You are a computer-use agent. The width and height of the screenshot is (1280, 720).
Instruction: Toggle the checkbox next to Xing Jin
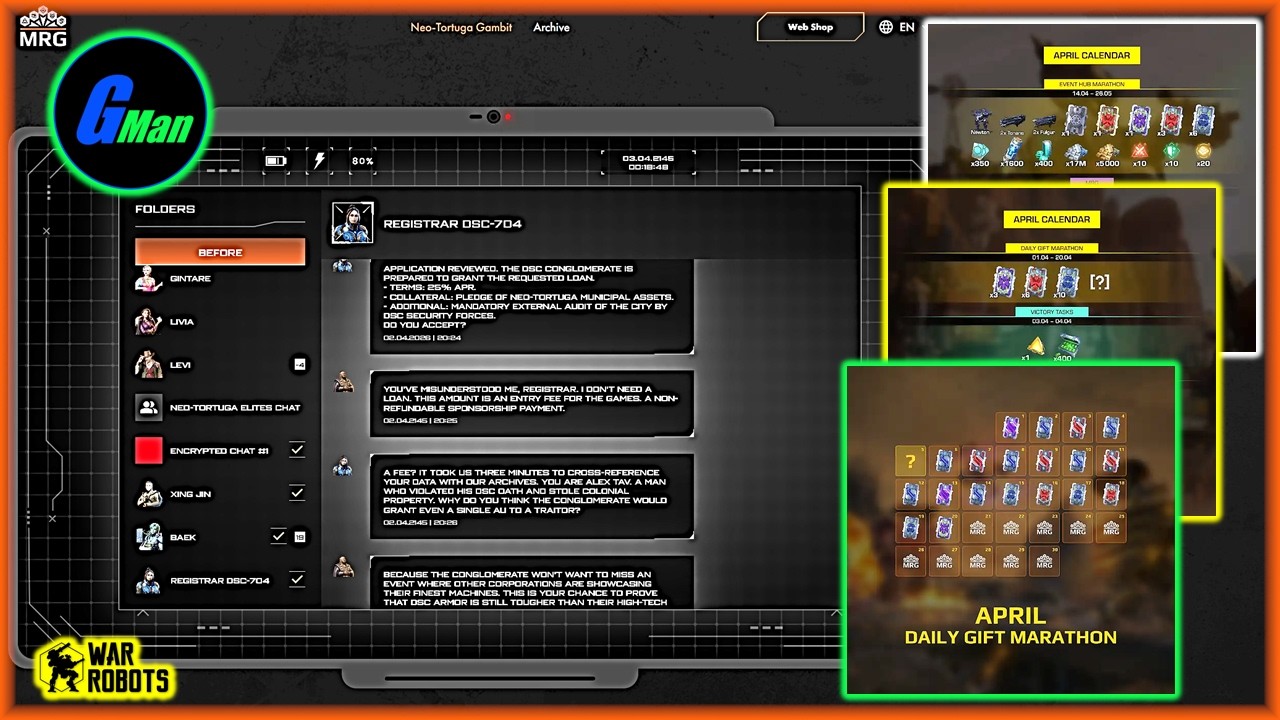[x=297, y=494]
